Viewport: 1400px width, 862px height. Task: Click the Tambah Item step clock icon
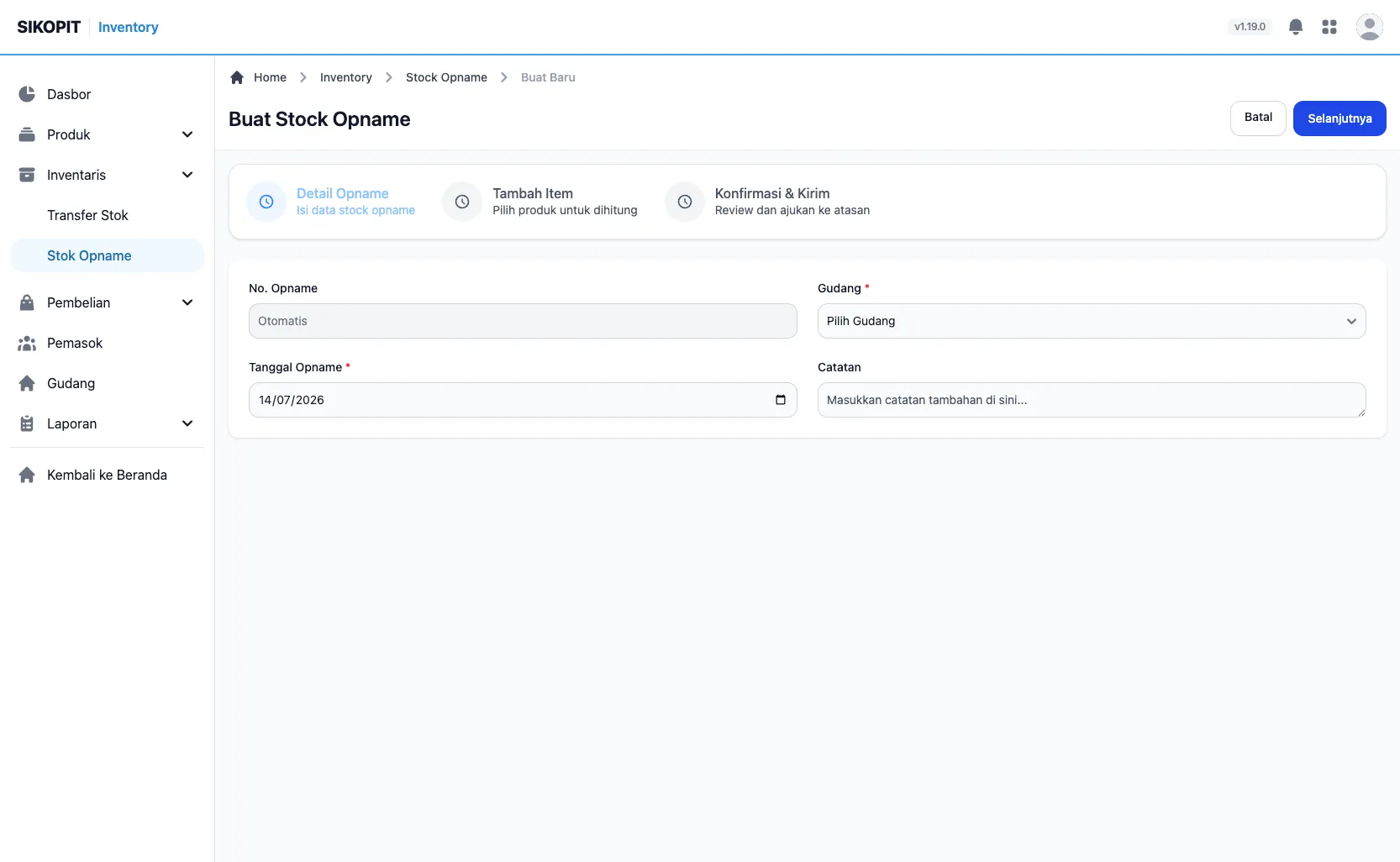click(462, 202)
